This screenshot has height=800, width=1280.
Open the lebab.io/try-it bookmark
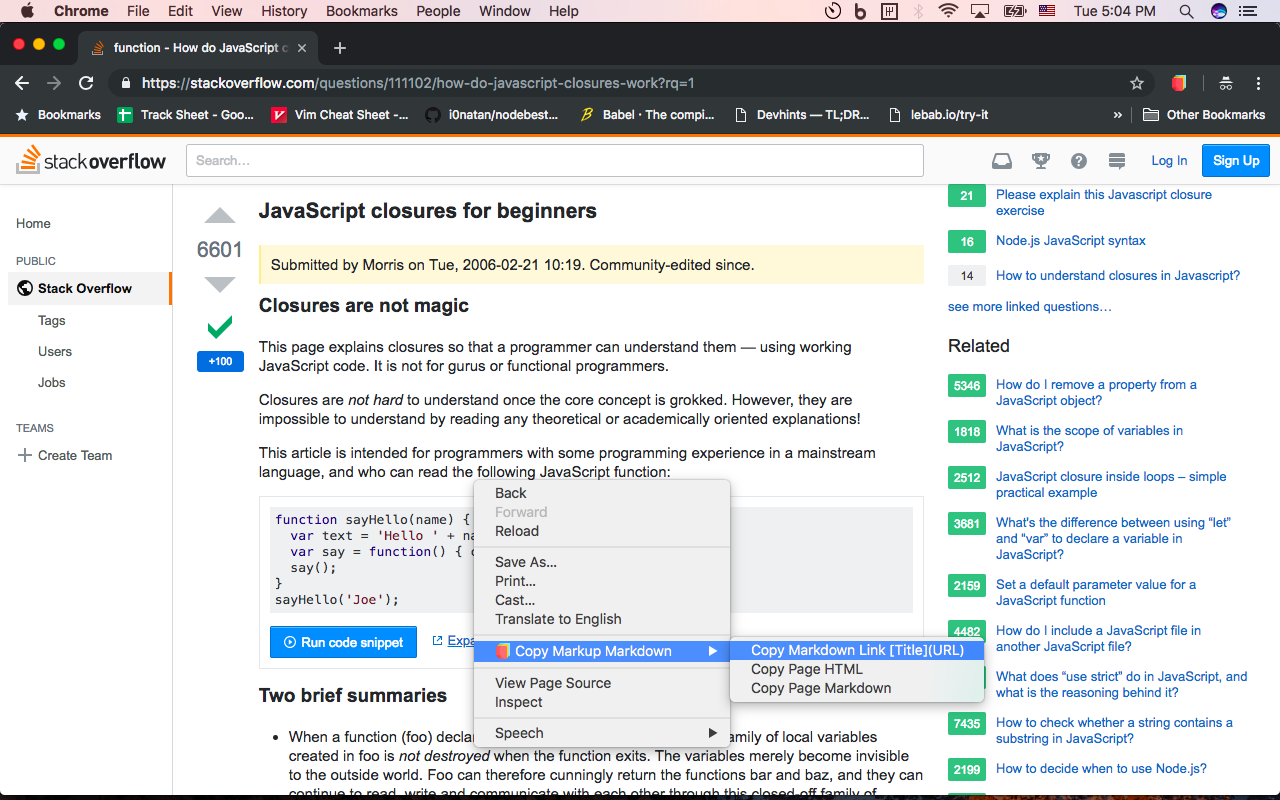point(937,115)
